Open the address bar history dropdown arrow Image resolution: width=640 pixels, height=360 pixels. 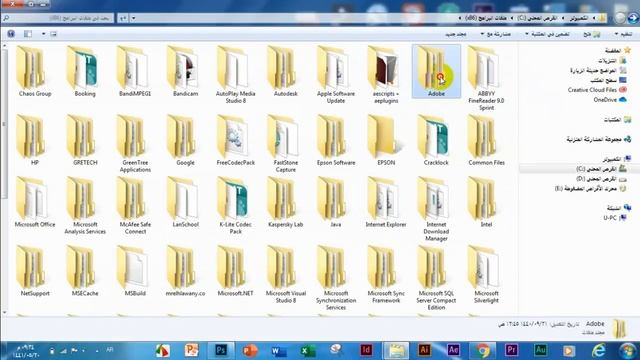coord(133,18)
